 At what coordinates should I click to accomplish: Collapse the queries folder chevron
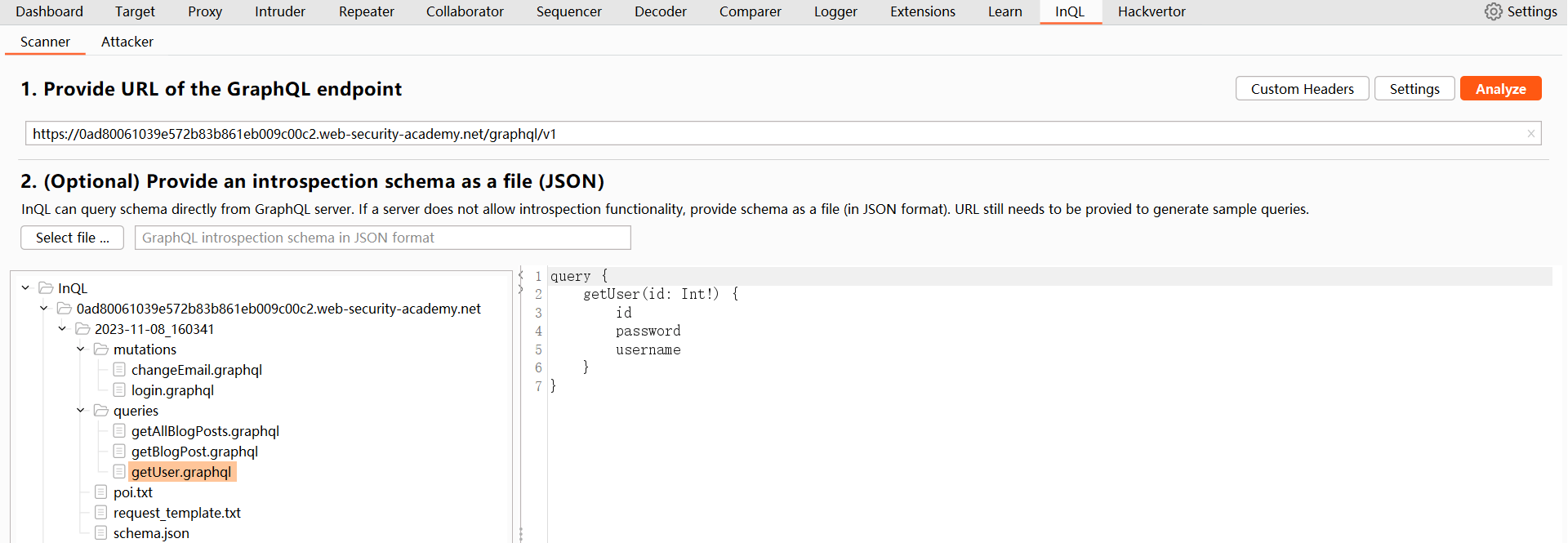pos(80,411)
